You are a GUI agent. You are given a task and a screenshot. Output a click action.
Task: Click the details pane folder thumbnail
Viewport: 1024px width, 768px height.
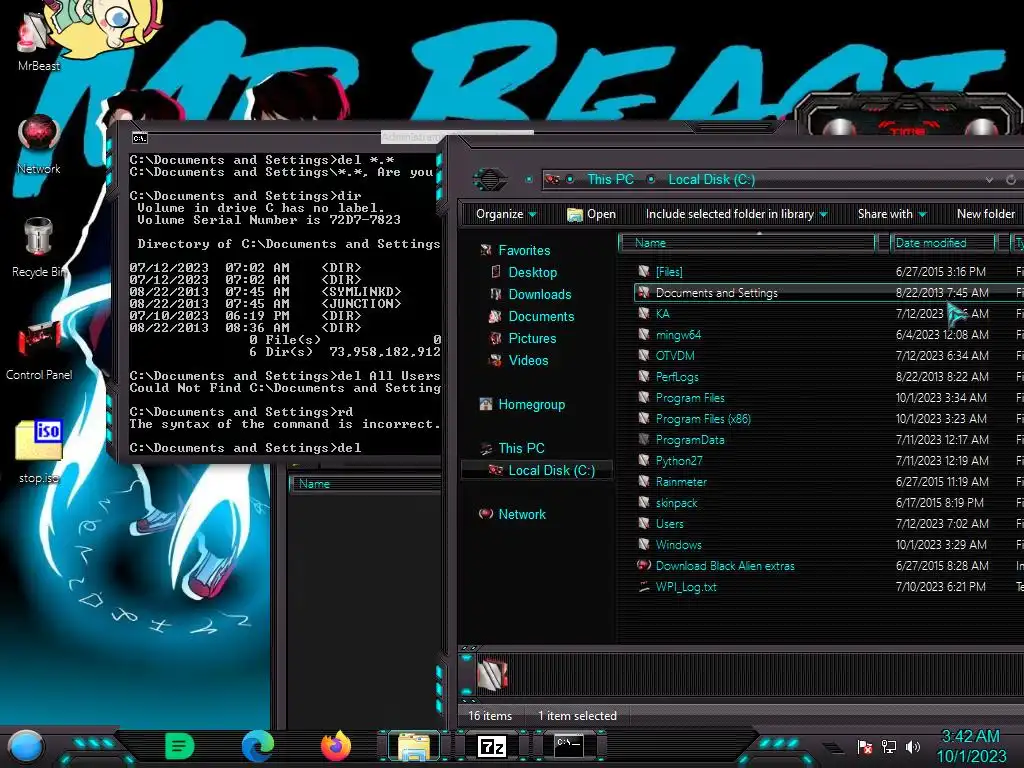point(492,674)
